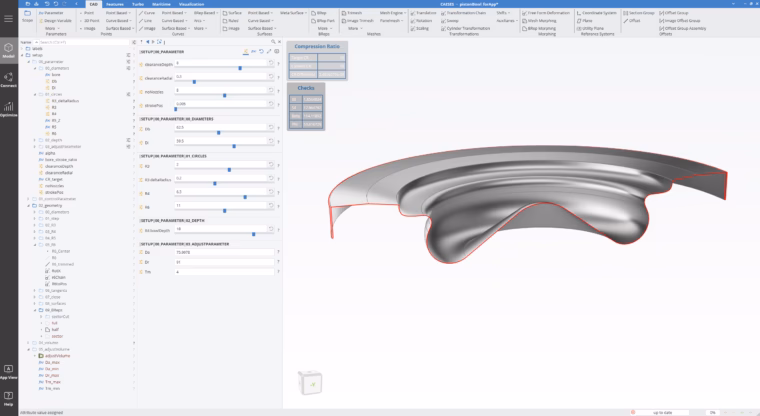Open the Arcs dropdown in Curves group
This screenshot has width=760, height=416.
point(199,21)
